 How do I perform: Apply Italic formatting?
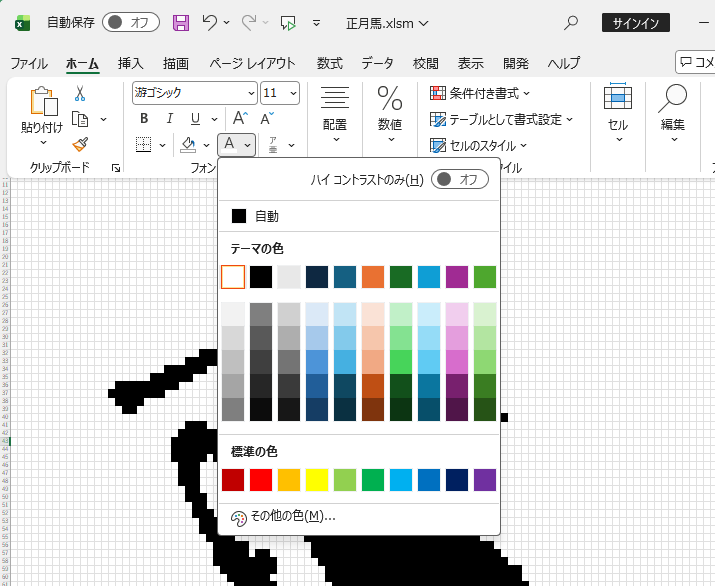point(169,119)
